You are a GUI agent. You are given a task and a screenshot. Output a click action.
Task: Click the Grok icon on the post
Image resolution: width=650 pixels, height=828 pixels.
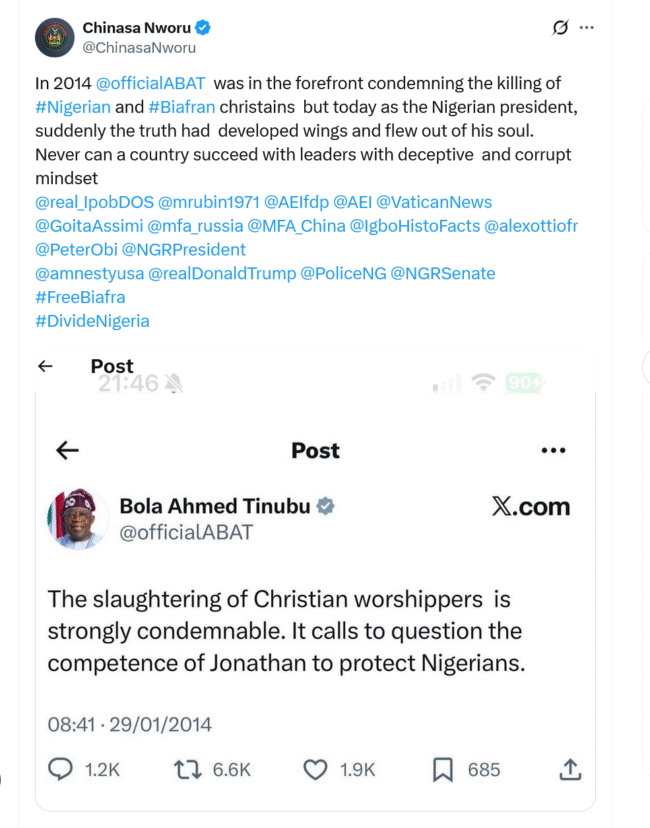(560, 28)
